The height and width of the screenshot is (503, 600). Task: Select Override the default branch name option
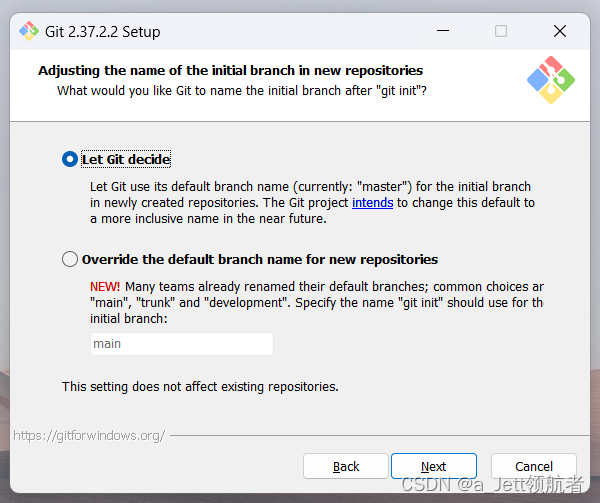coord(70,259)
